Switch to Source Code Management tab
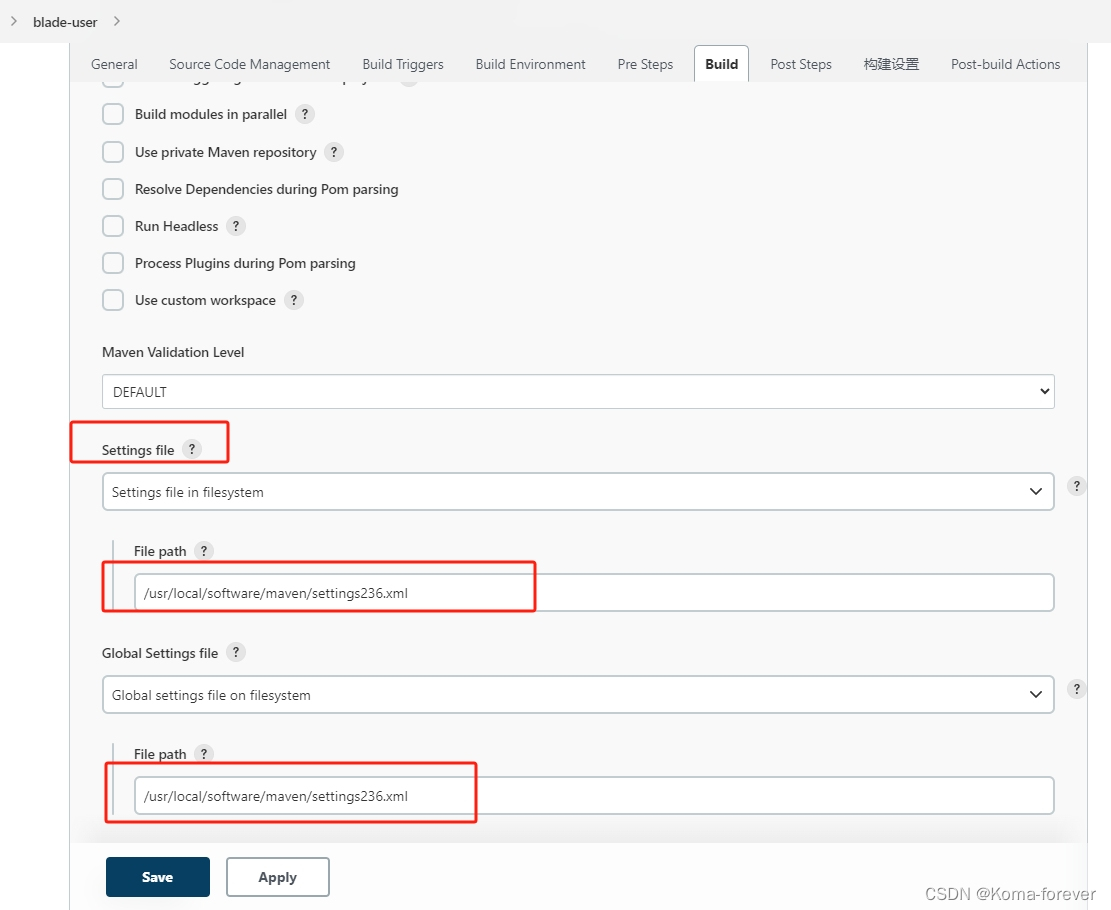 (x=249, y=64)
